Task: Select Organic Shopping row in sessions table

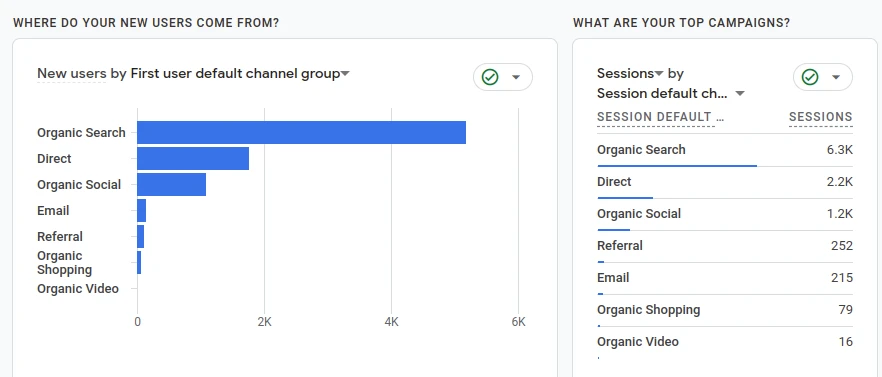Action: pyautogui.click(x=725, y=311)
